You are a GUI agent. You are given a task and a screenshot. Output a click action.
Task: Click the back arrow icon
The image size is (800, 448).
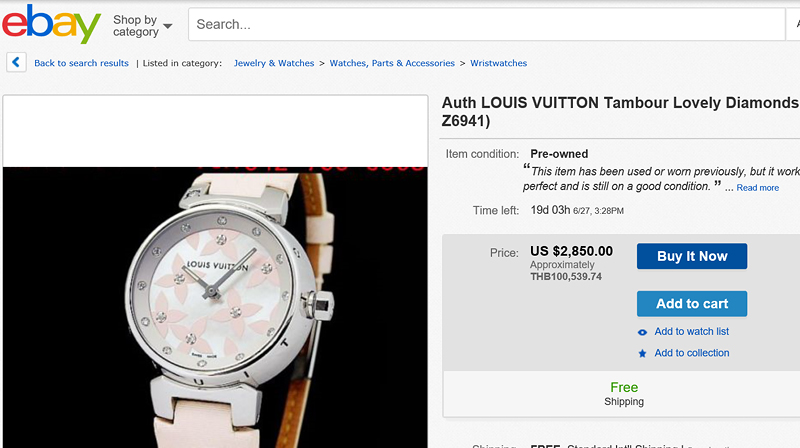pos(16,62)
